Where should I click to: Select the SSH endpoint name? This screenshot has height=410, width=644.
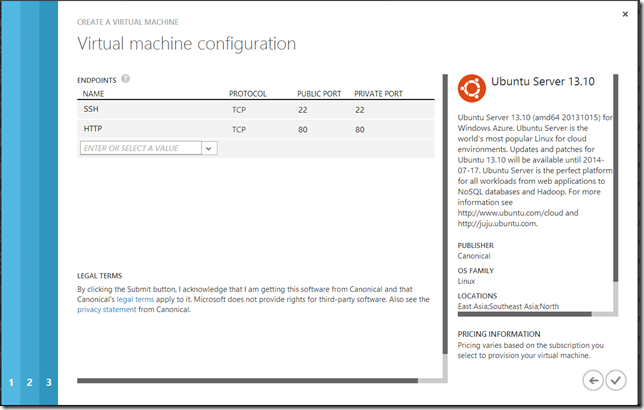(91, 109)
